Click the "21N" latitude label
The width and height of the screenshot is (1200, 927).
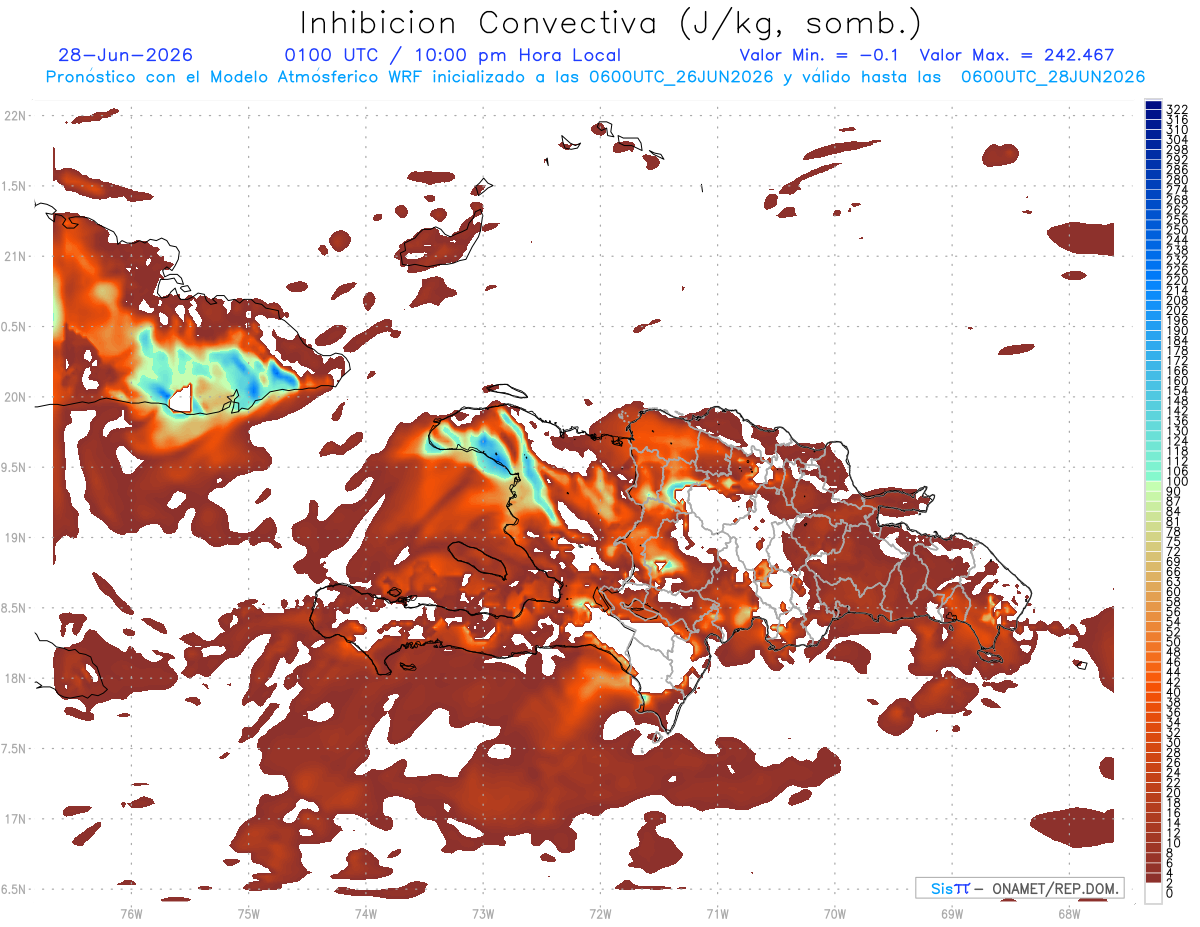15,257
